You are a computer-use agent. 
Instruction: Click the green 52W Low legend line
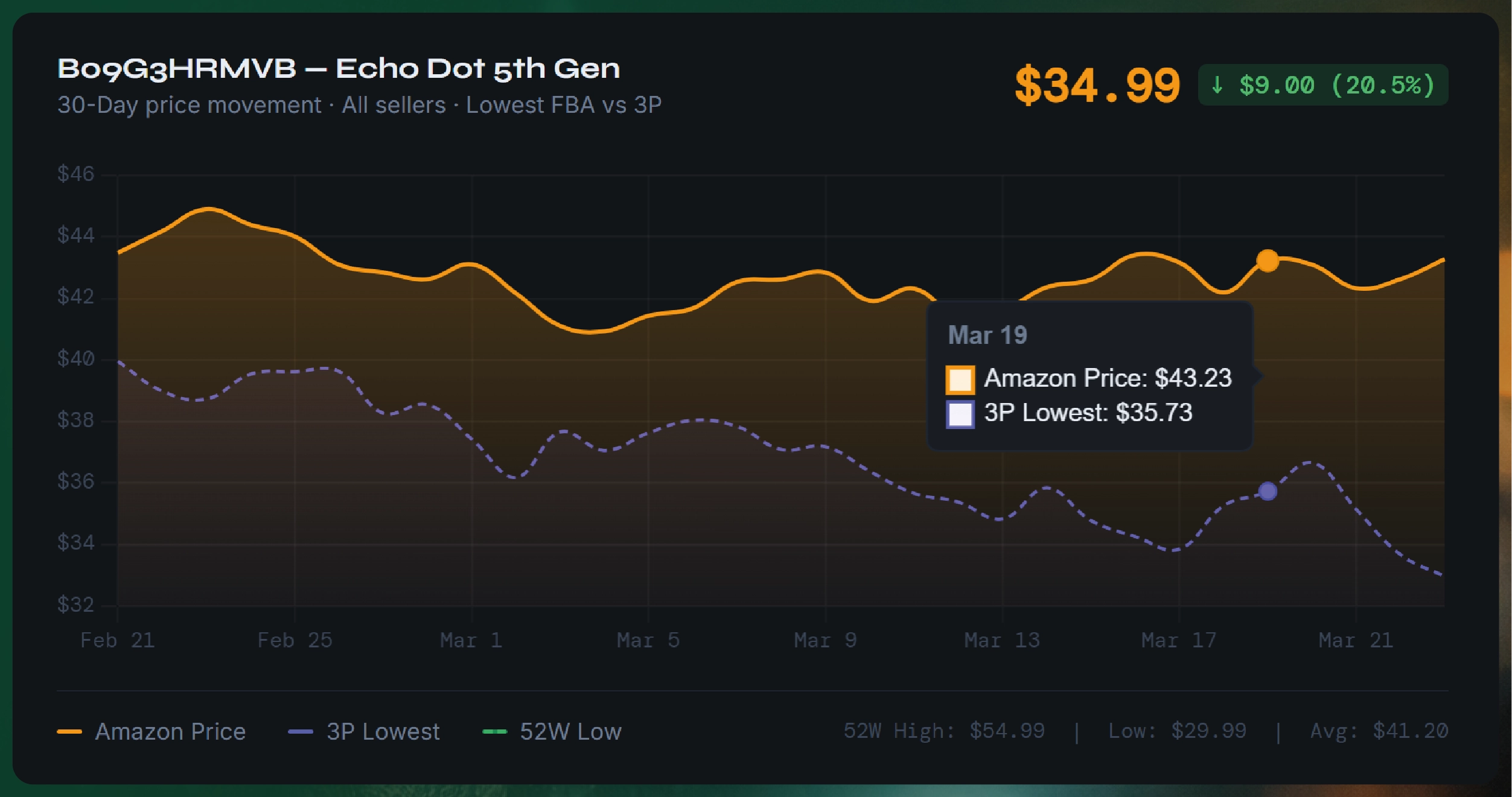pos(494,732)
